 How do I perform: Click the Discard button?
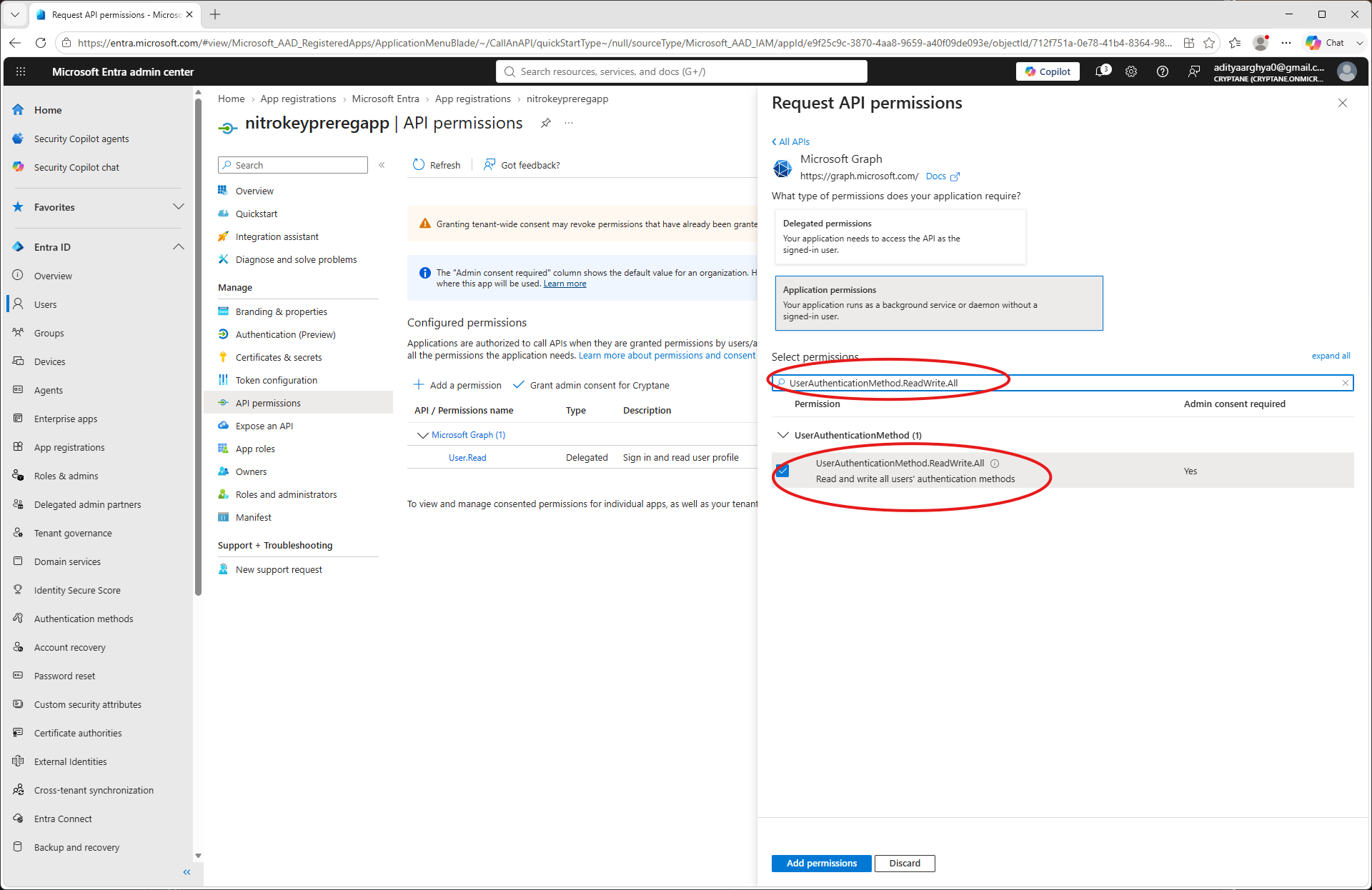coord(905,863)
